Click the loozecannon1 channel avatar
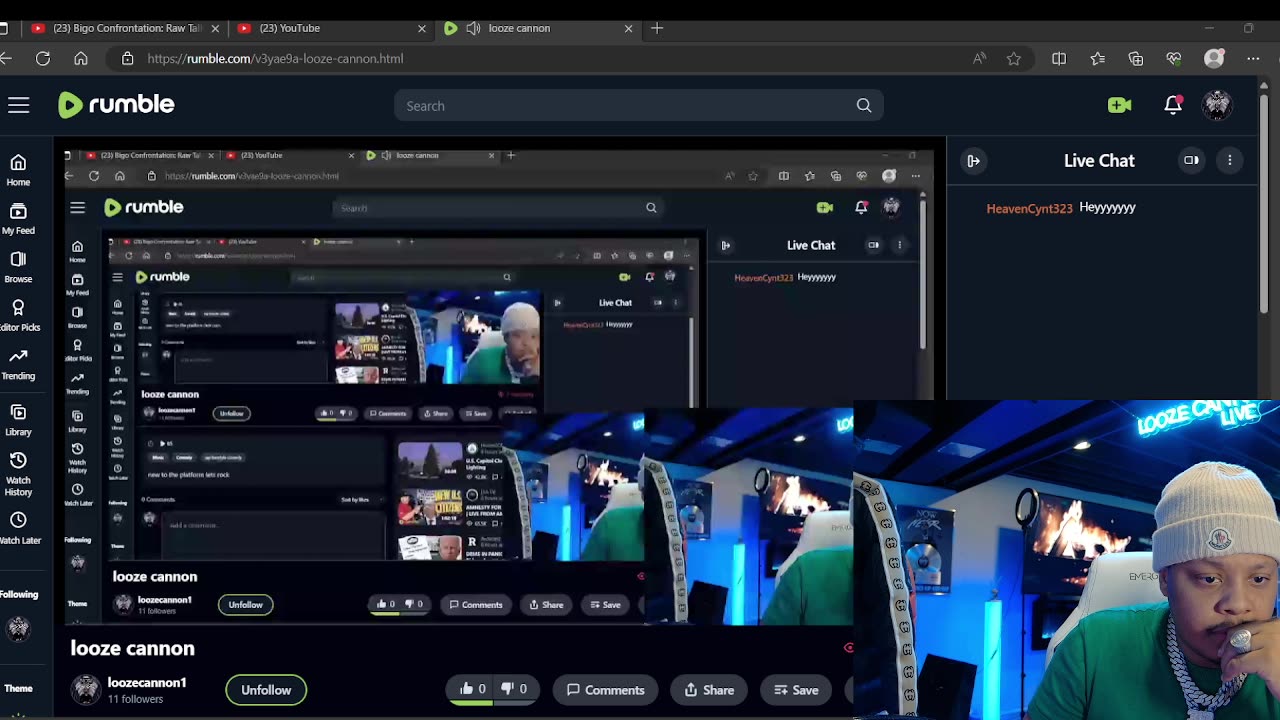This screenshot has height=720, width=1280. pos(86,689)
